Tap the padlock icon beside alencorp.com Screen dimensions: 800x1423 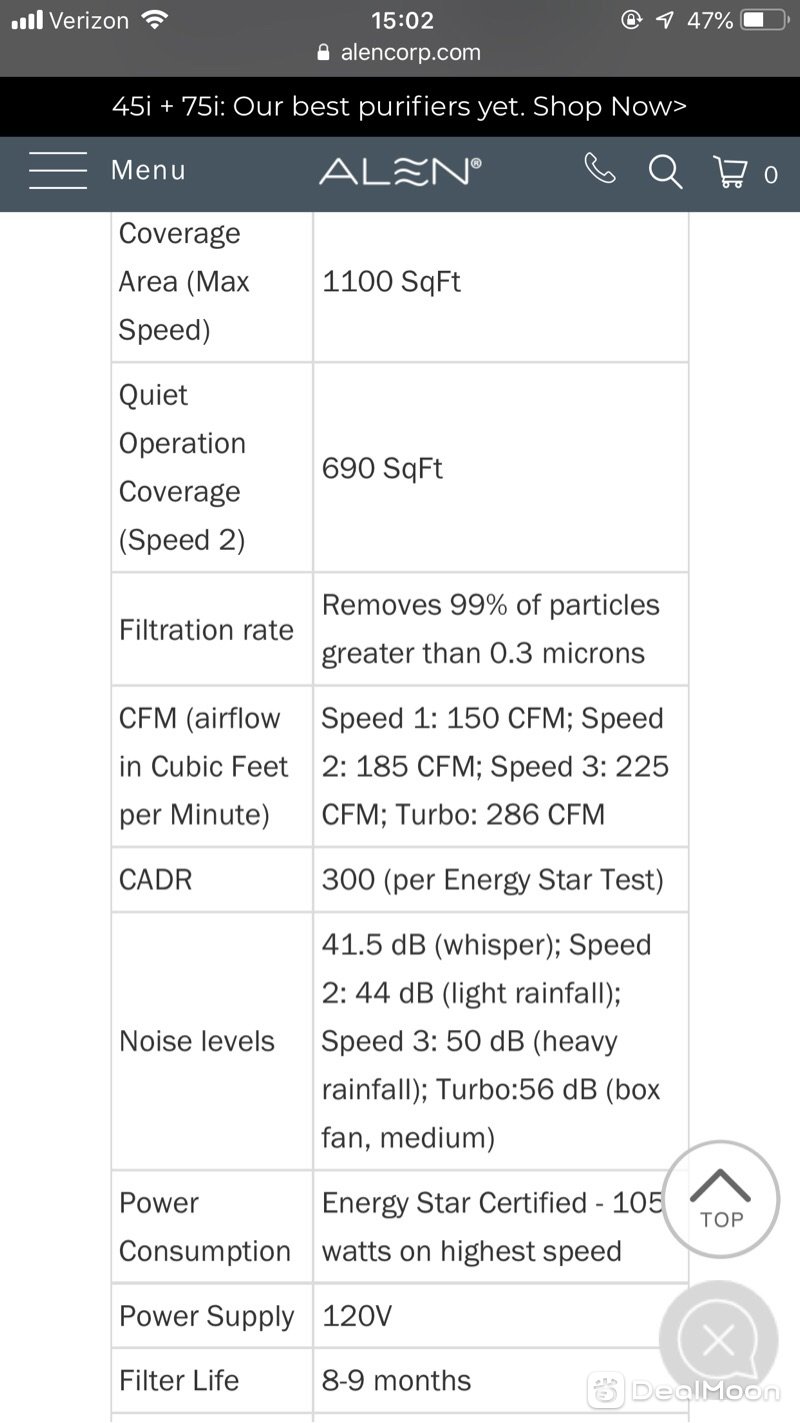[x=323, y=52]
